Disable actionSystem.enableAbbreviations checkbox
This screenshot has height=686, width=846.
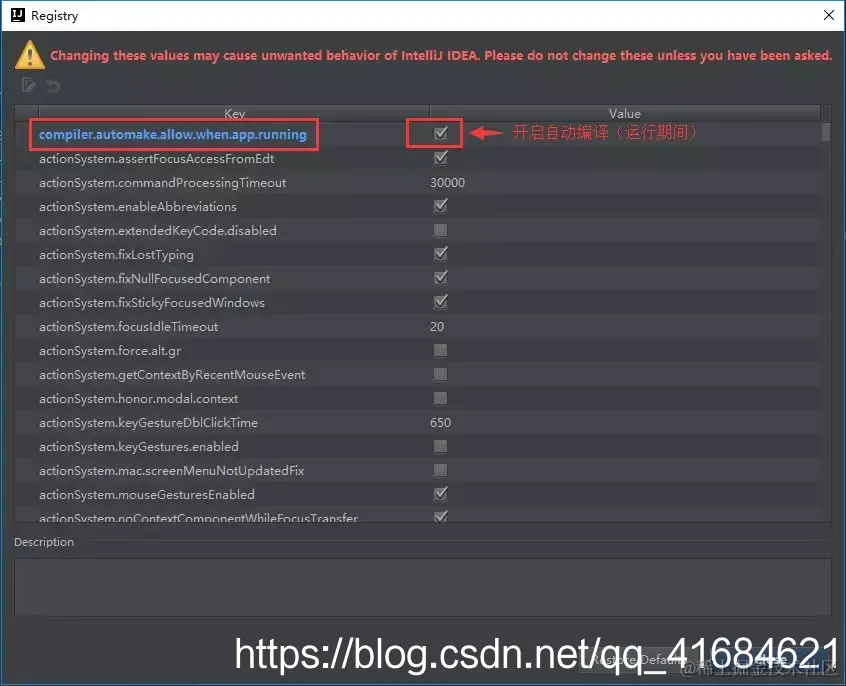click(x=441, y=206)
